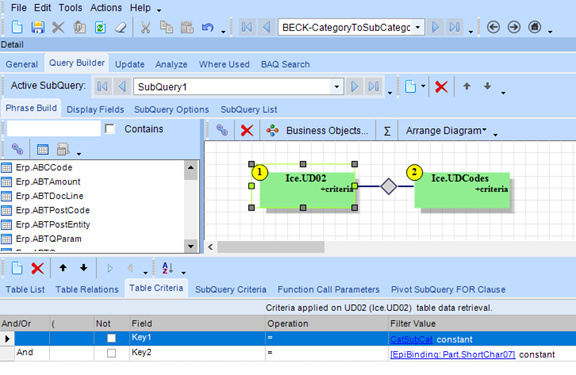The image size is (576, 375).
Task: Click the Copy icon beside scissors
Action: pos(166,27)
